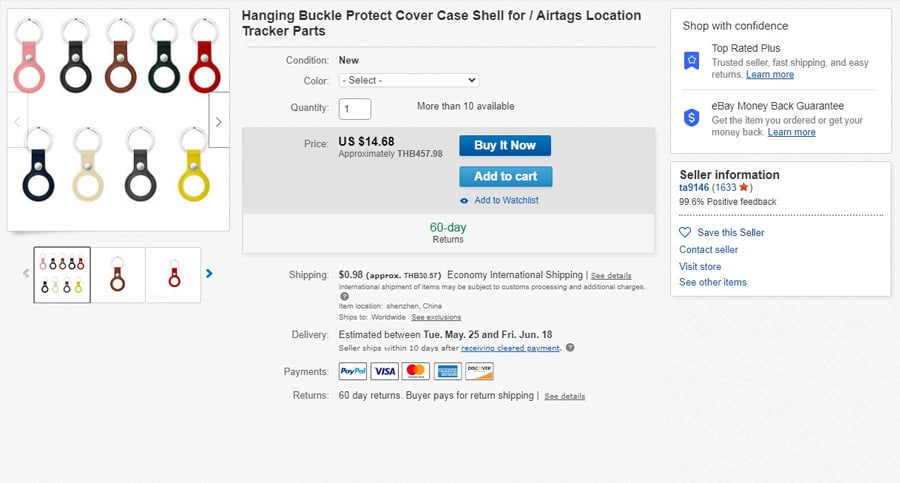Click the Visa card icon
Screen dimensions: 900x483
pyautogui.click(x=384, y=371)
